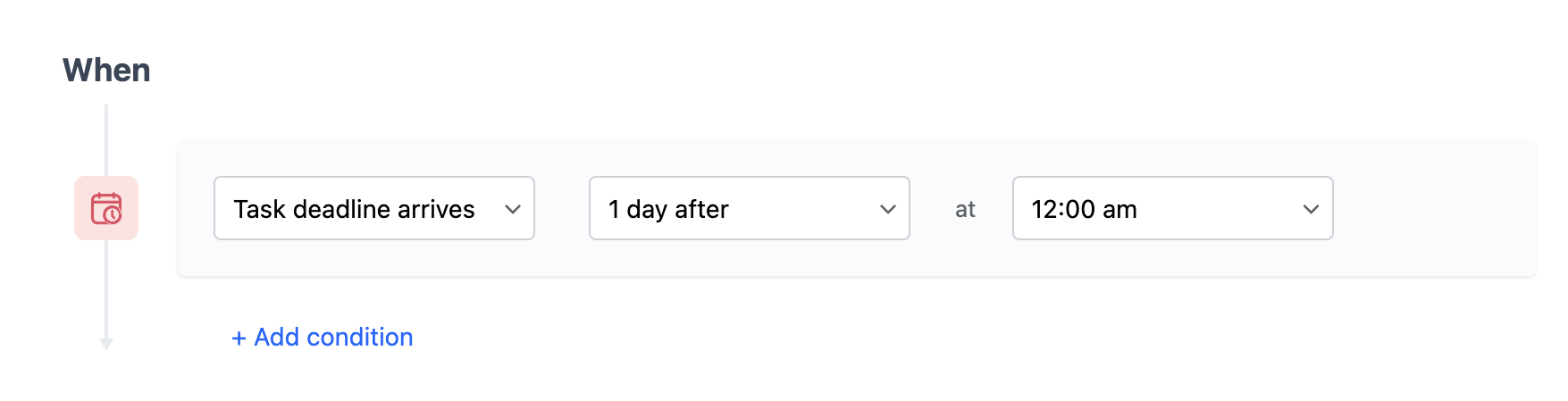Screen dimensions: 1568x401
Task: Click the vertical timeline line below When
Action: 106,140
